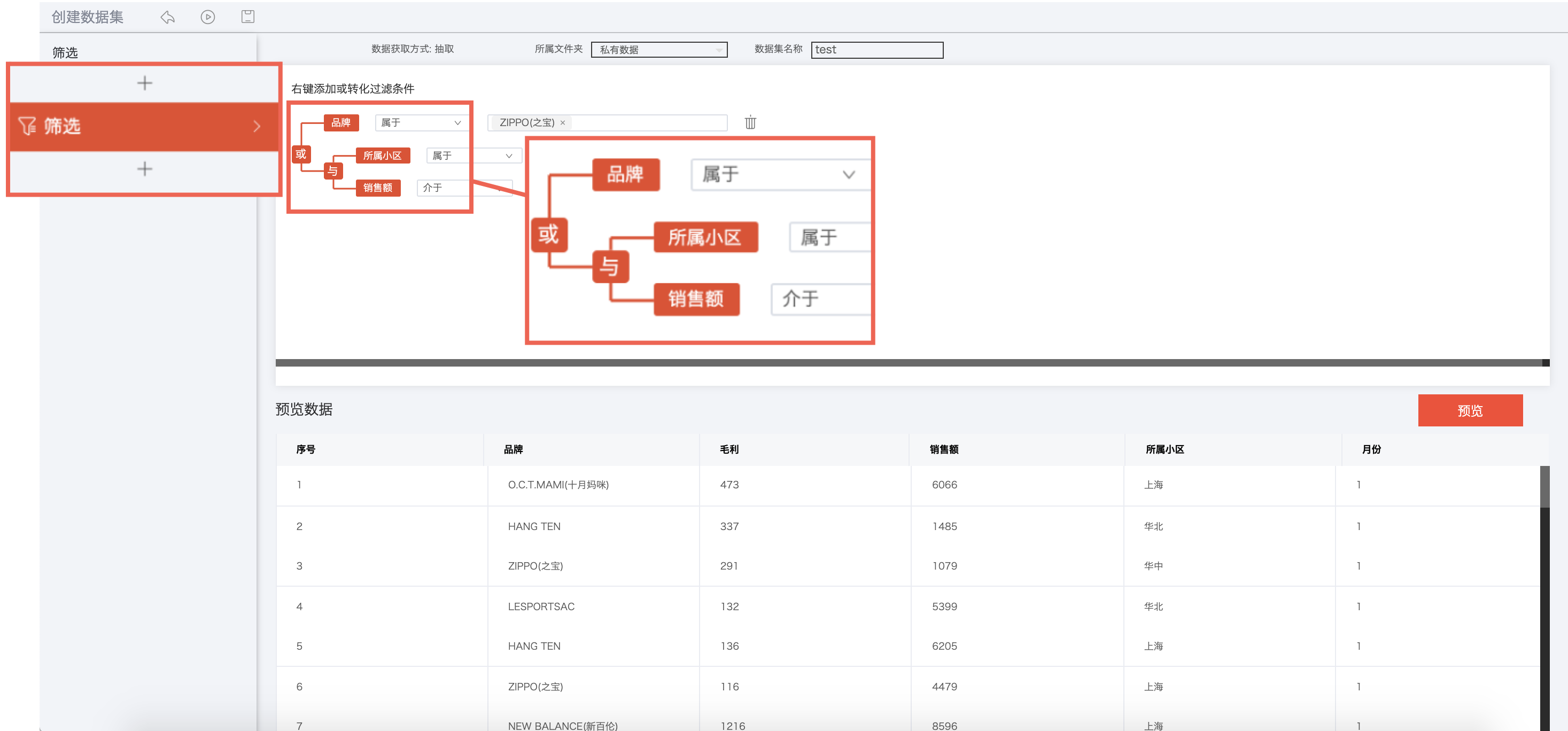Add a step above the 筛选 node
The height and width of the screenshot is (731, 1568).
pyautogui.click(x=144, y=83)
